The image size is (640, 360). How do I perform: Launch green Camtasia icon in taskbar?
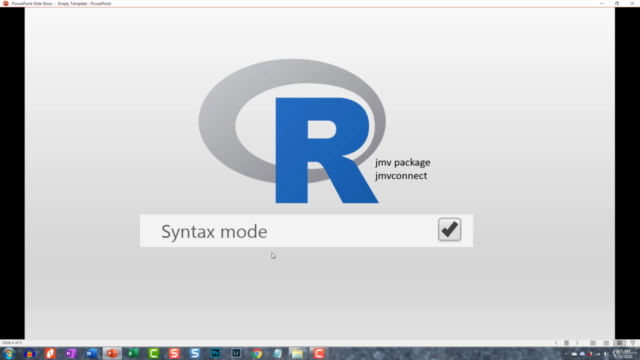(x=154, y=353)
